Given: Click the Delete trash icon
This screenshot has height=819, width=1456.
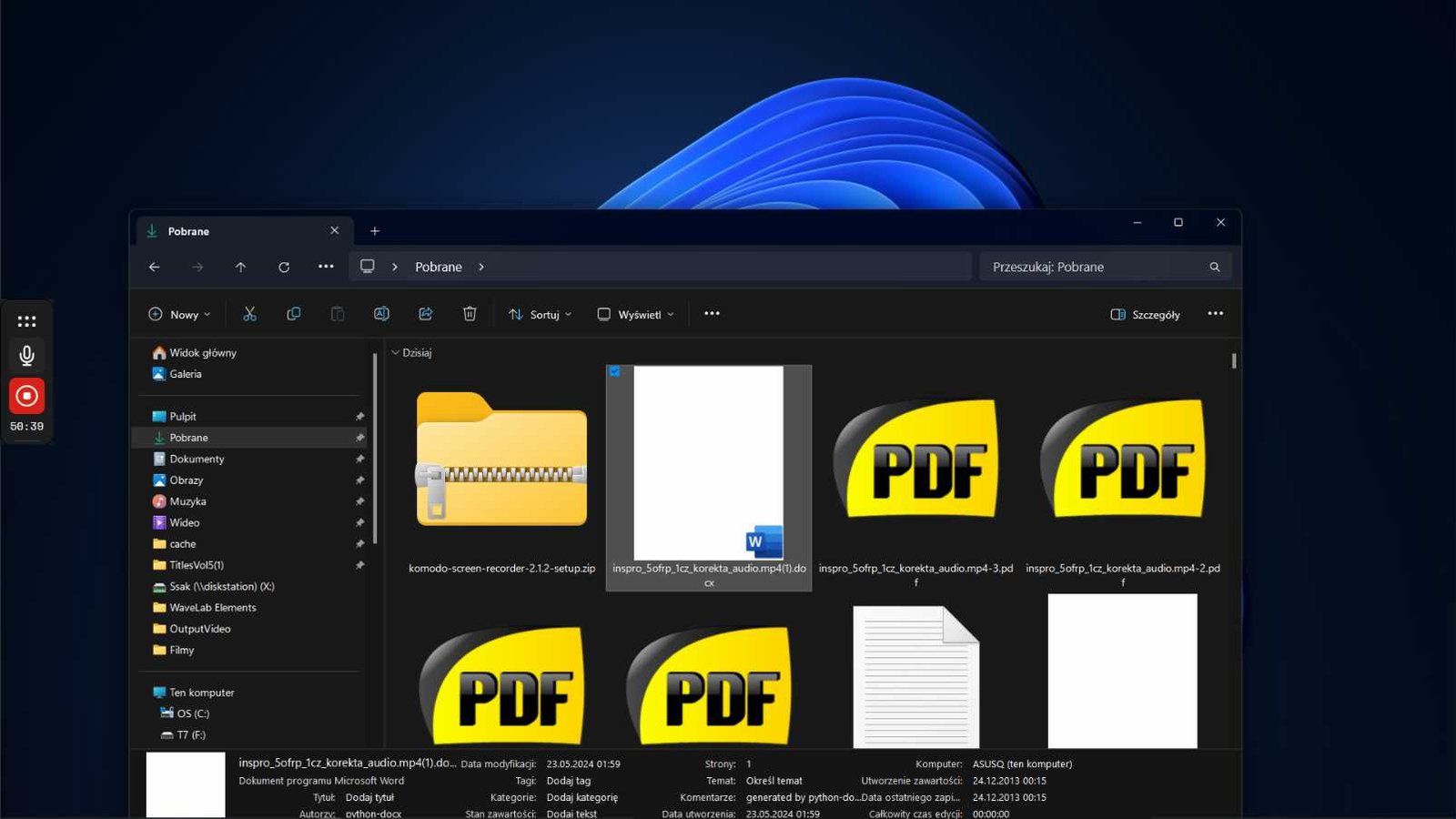Looking at the screenshot, I should click(x=470, y=314).
